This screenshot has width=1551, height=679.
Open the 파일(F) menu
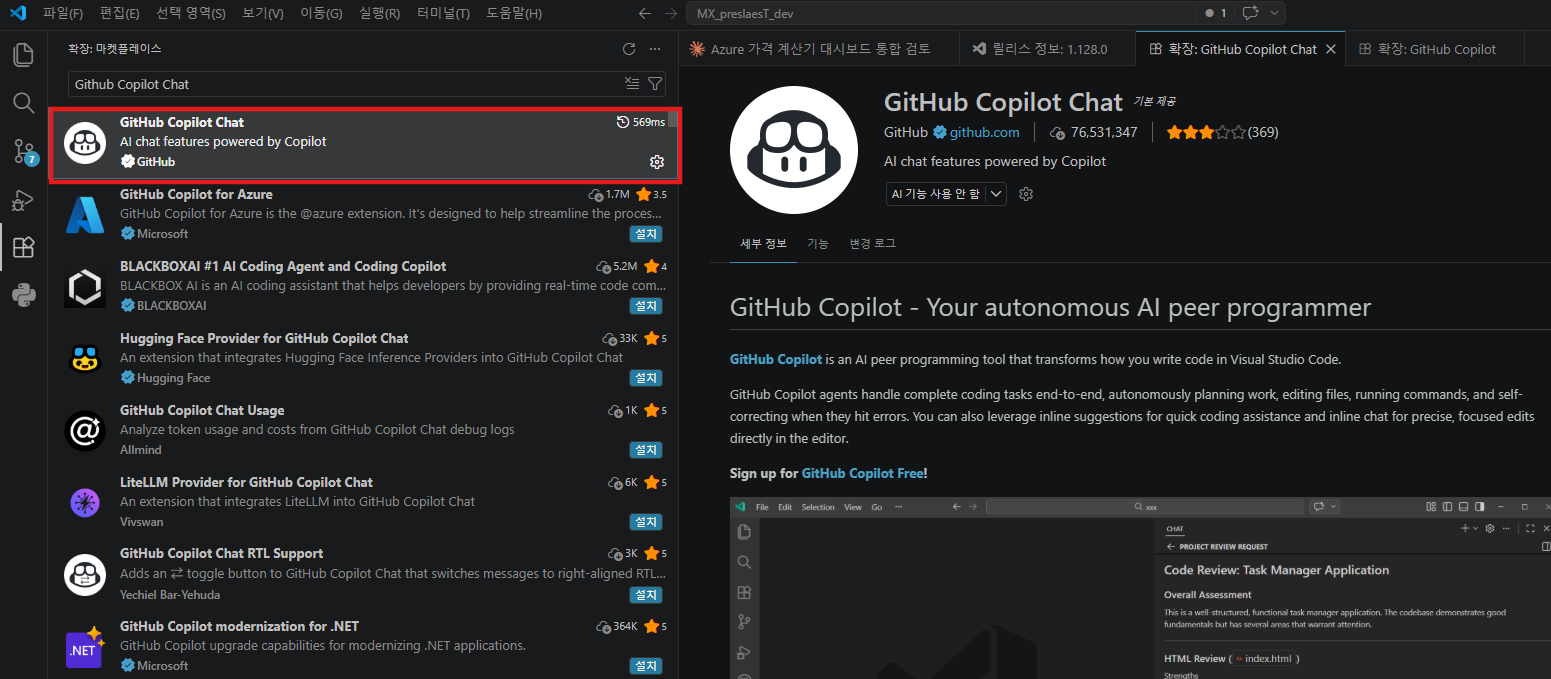click(62, 14)
